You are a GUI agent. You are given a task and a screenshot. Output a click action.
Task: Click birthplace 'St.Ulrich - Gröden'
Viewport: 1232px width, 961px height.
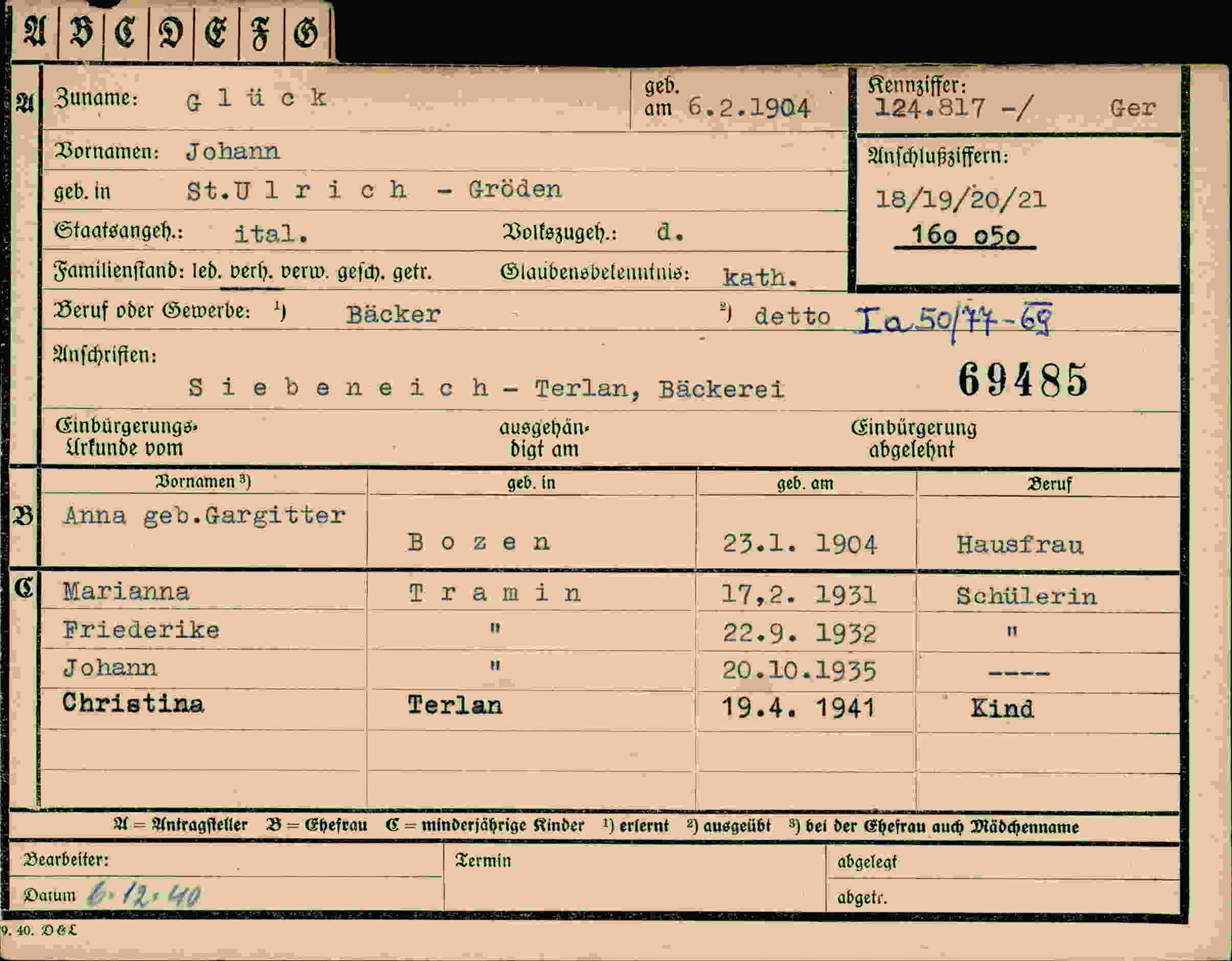point(374,190)
